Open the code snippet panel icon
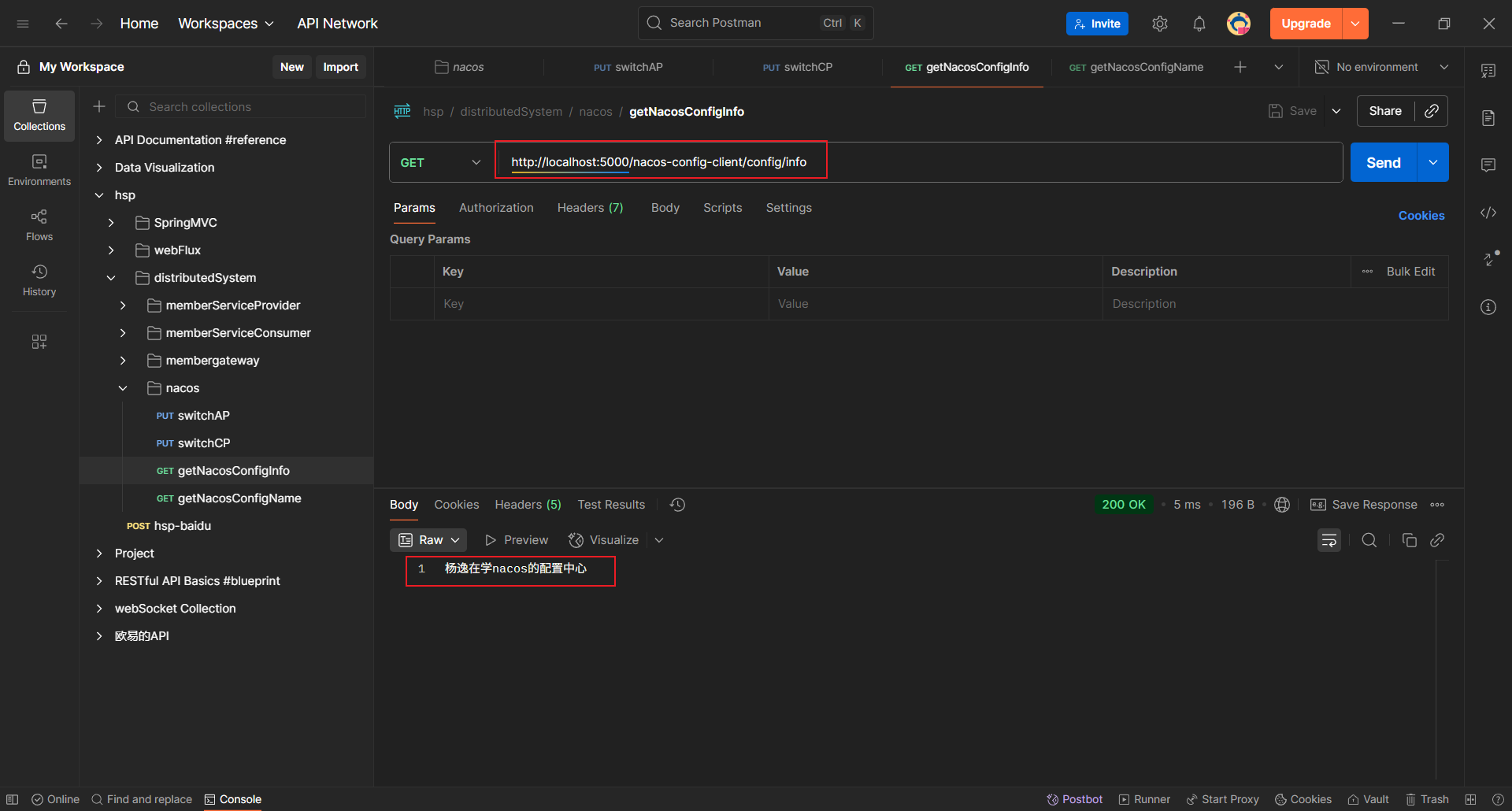The height and width of the screenshot is (811, 1512). (x=1488, y=213)
